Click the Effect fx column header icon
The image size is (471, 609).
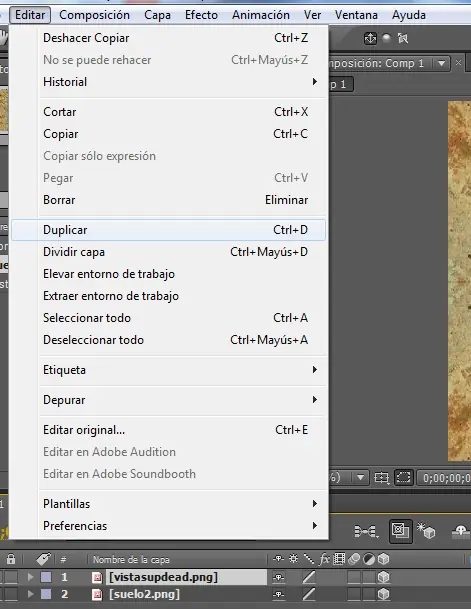pyautogui.click(x=324, y=559)
